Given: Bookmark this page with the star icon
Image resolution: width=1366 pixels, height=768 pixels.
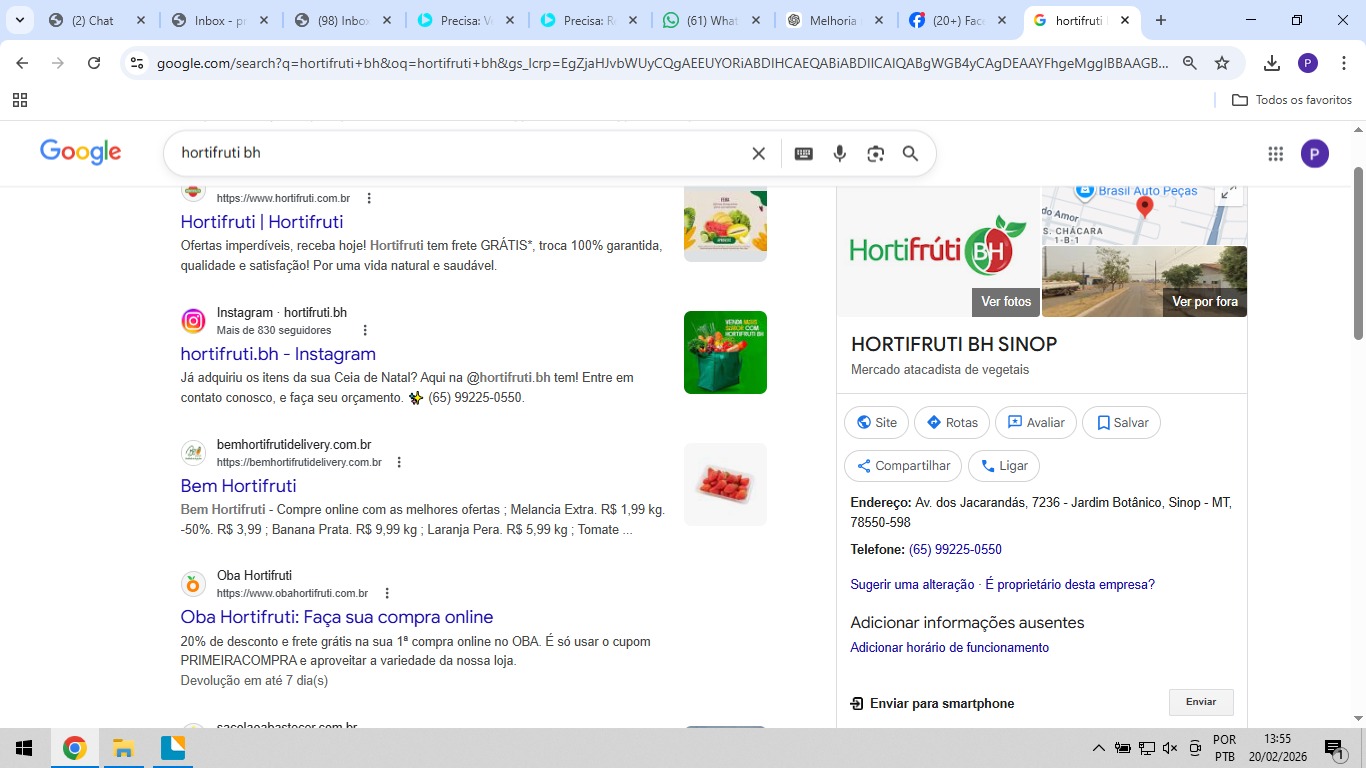Looking at the screenshot, I should 1222,63.
